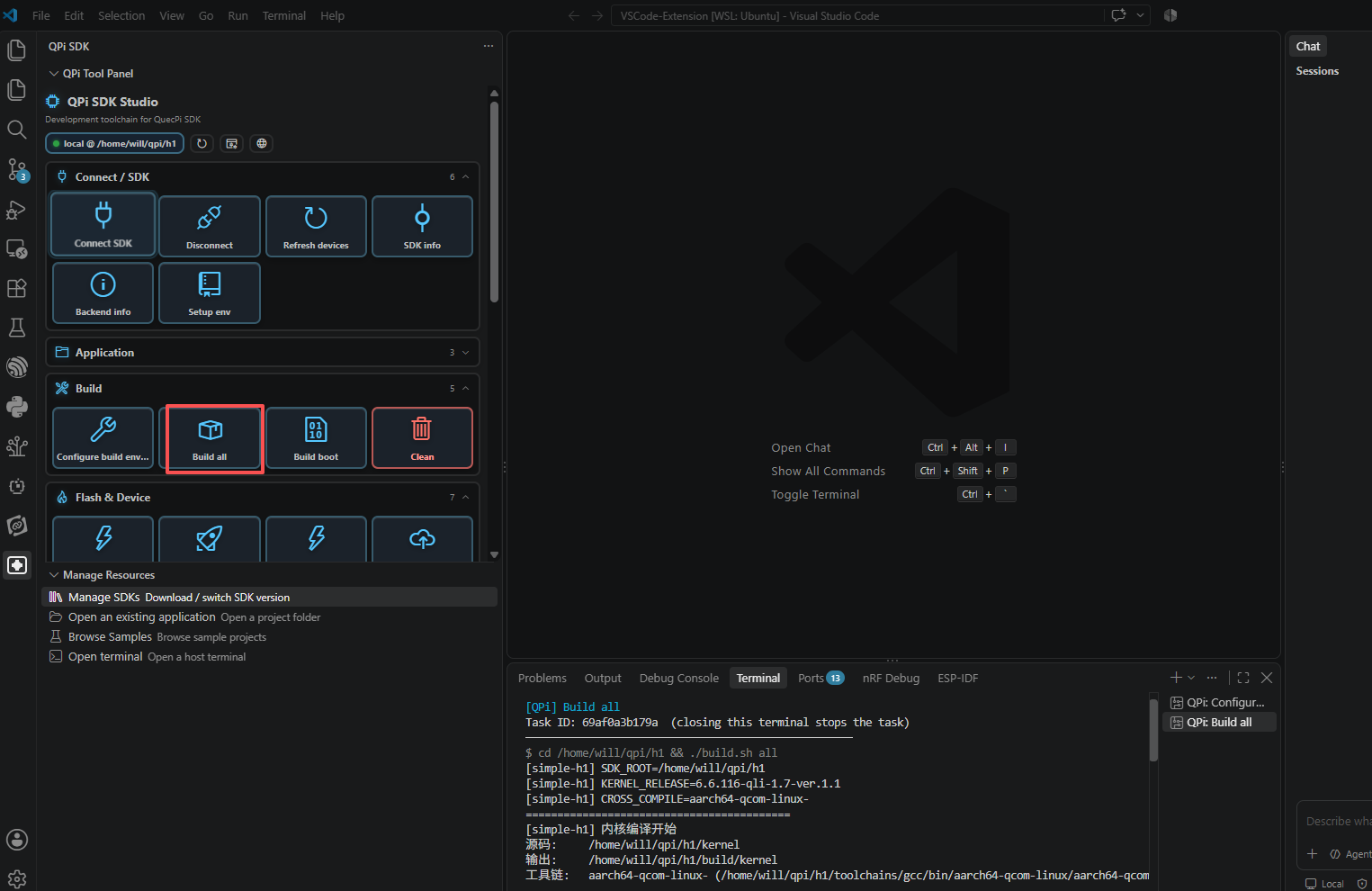This screenshot has height=891, width=1372.
Task: Click the globe icon in SDK Studio header
Action: tap(262, 143)
